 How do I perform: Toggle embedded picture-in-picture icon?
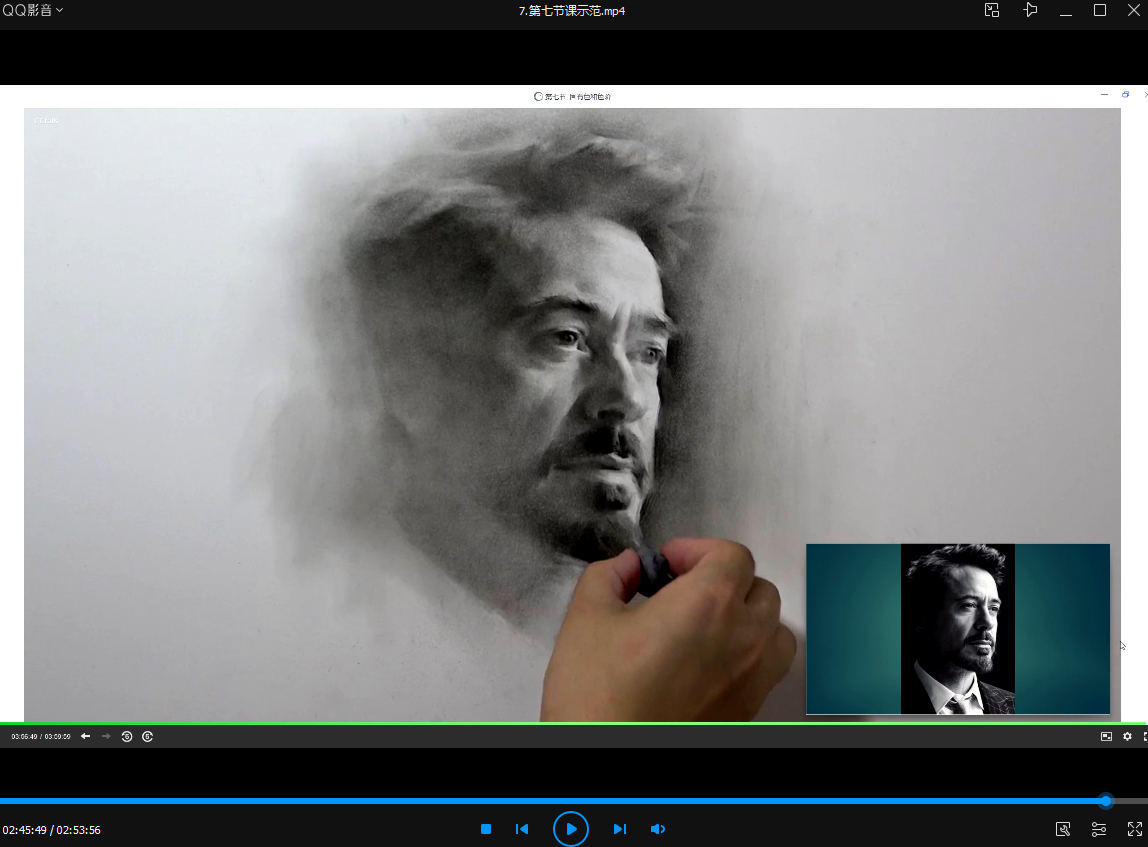point(1106,736)
